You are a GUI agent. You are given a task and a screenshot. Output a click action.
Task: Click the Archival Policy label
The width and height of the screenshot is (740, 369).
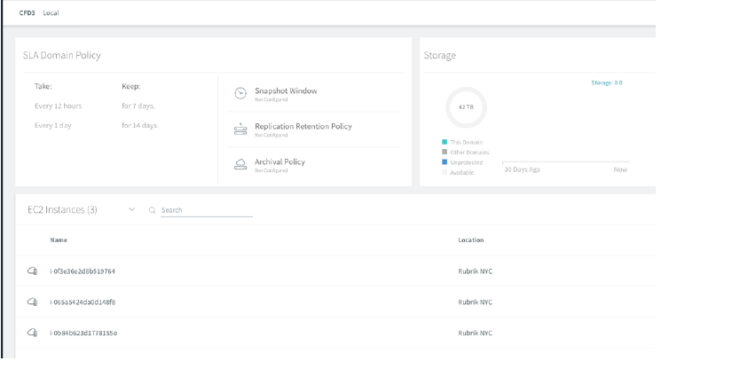coord(280,162)
